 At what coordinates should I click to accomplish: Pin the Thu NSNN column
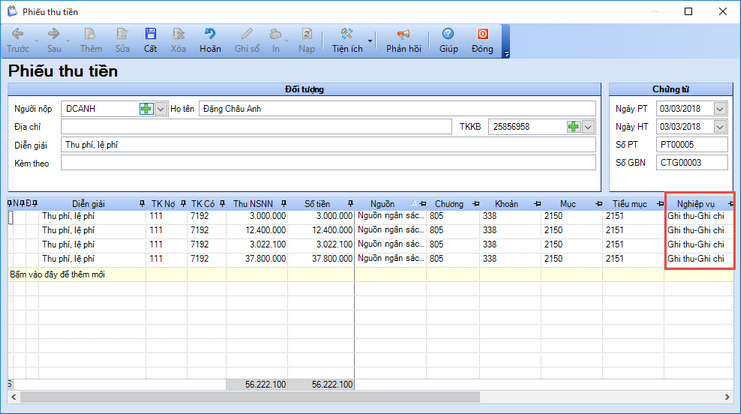284,204
